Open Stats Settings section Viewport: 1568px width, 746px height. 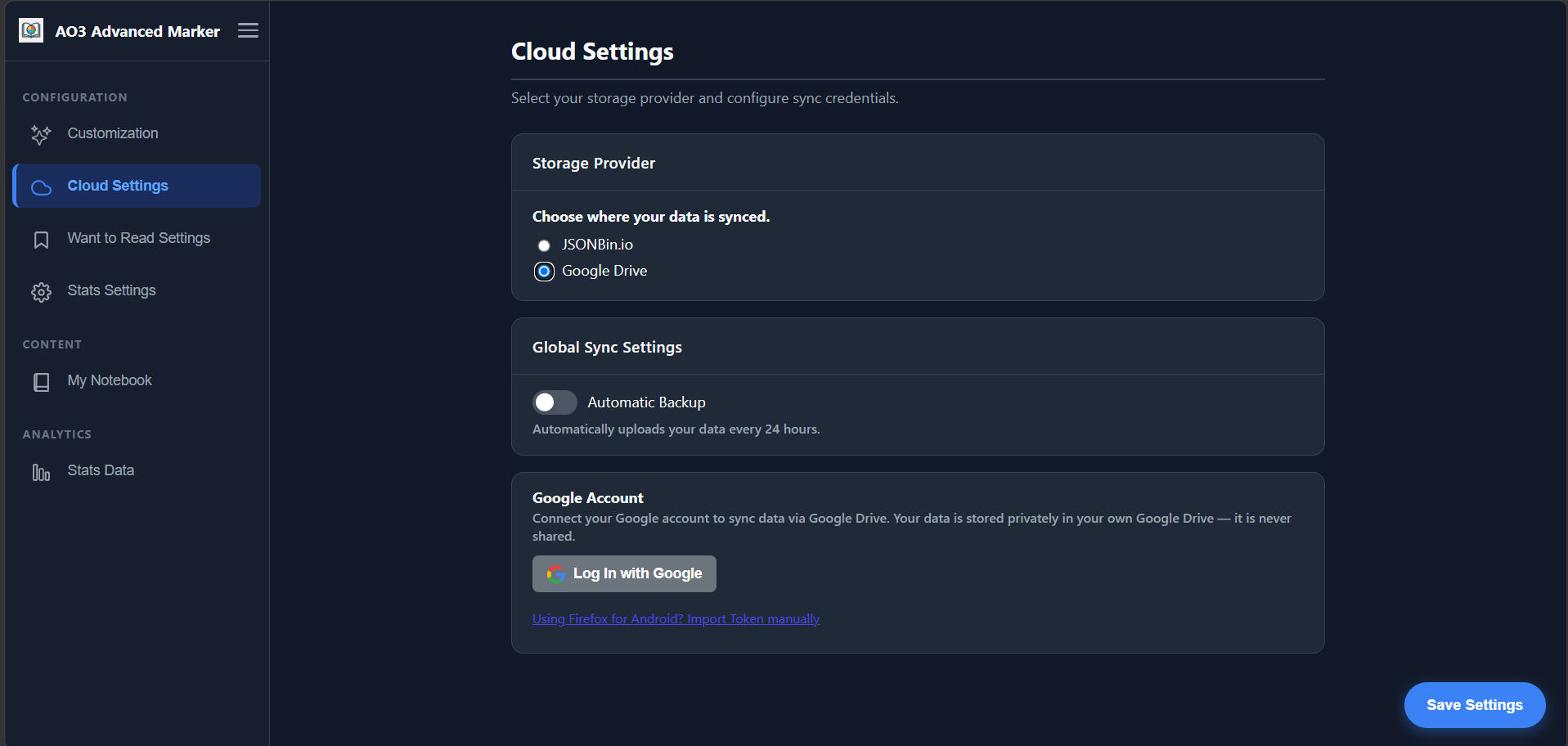point(137,290)
